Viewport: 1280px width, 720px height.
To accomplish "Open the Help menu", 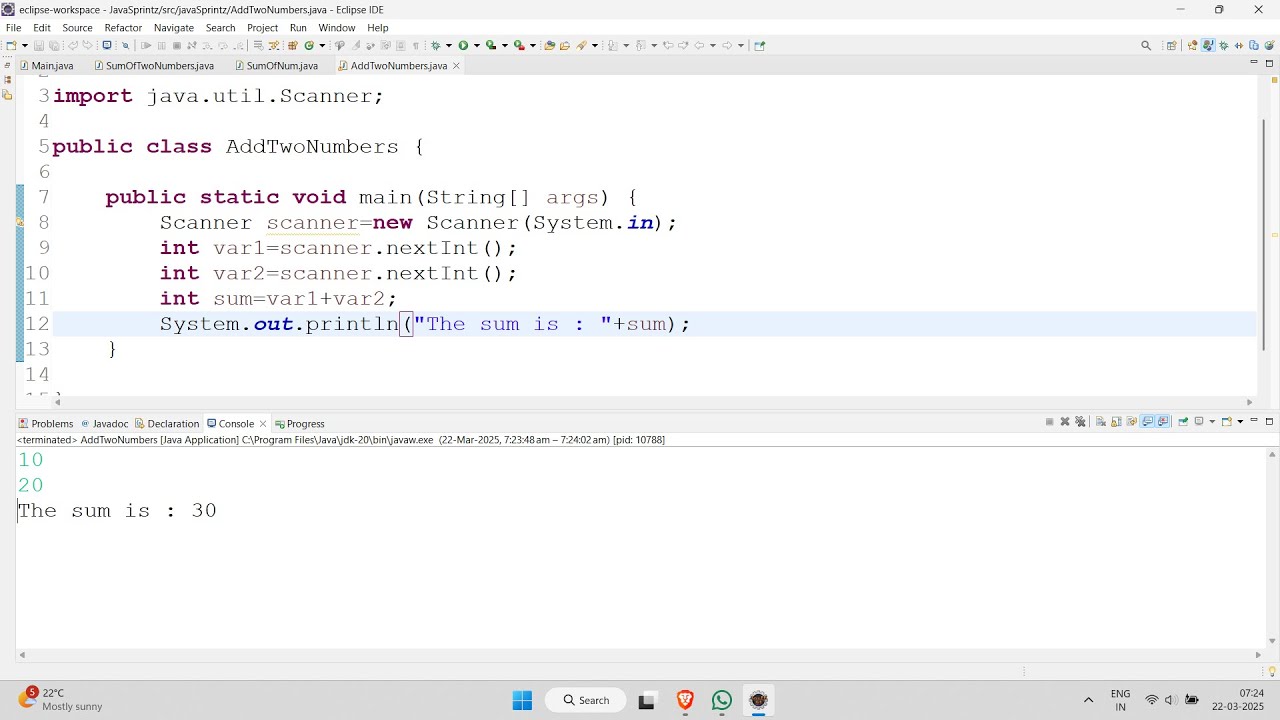I will [x=378, y=28].
